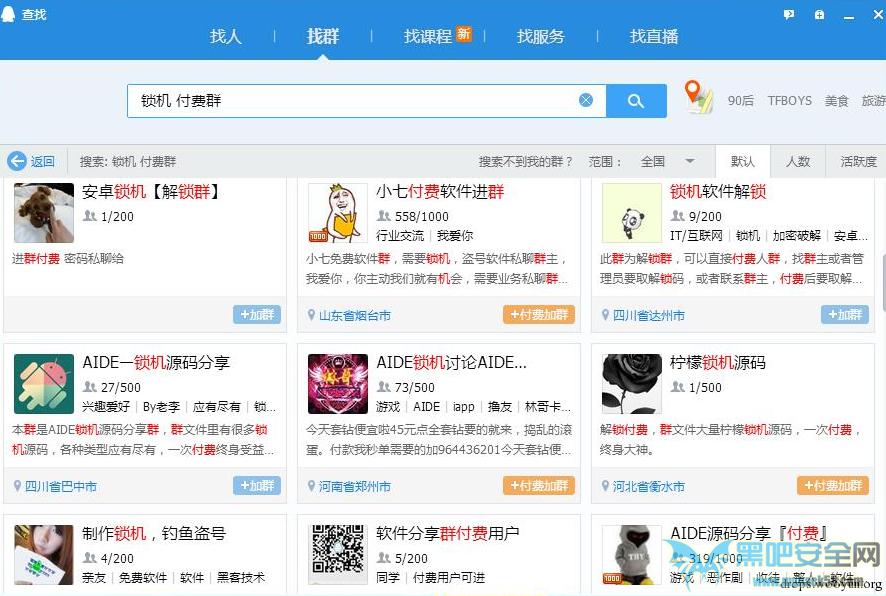Click the 付费用户可进 tag
Screen dimensions: 886x596
pos(449,577)
